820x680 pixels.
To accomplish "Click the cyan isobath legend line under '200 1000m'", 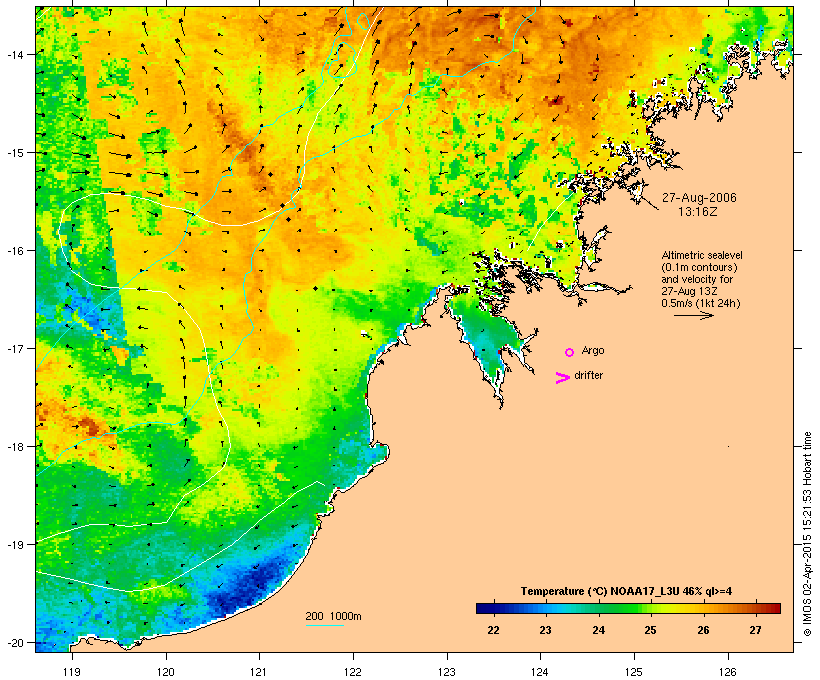I will [x=325, y=625].
